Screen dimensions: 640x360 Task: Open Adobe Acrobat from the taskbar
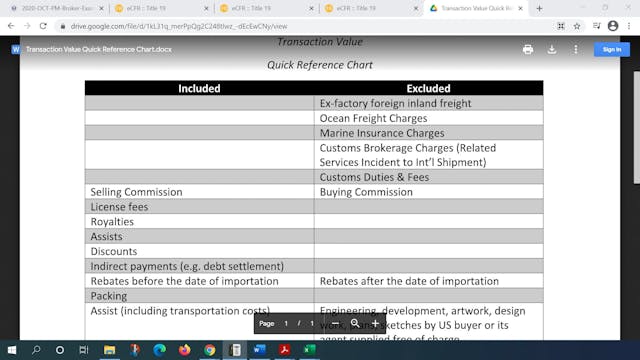(x=285, y=350)
